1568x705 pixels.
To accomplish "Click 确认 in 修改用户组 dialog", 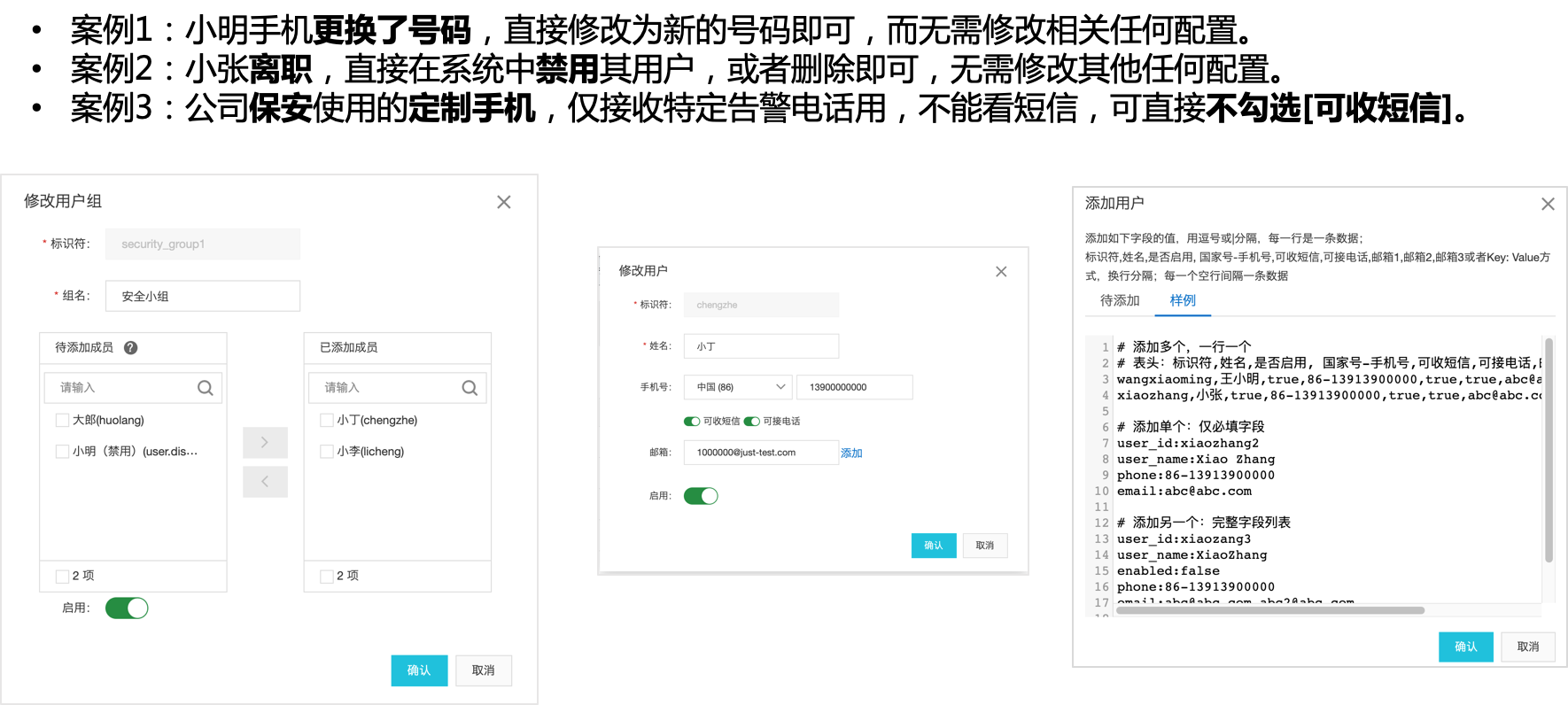I will click(x=419, y=670).
